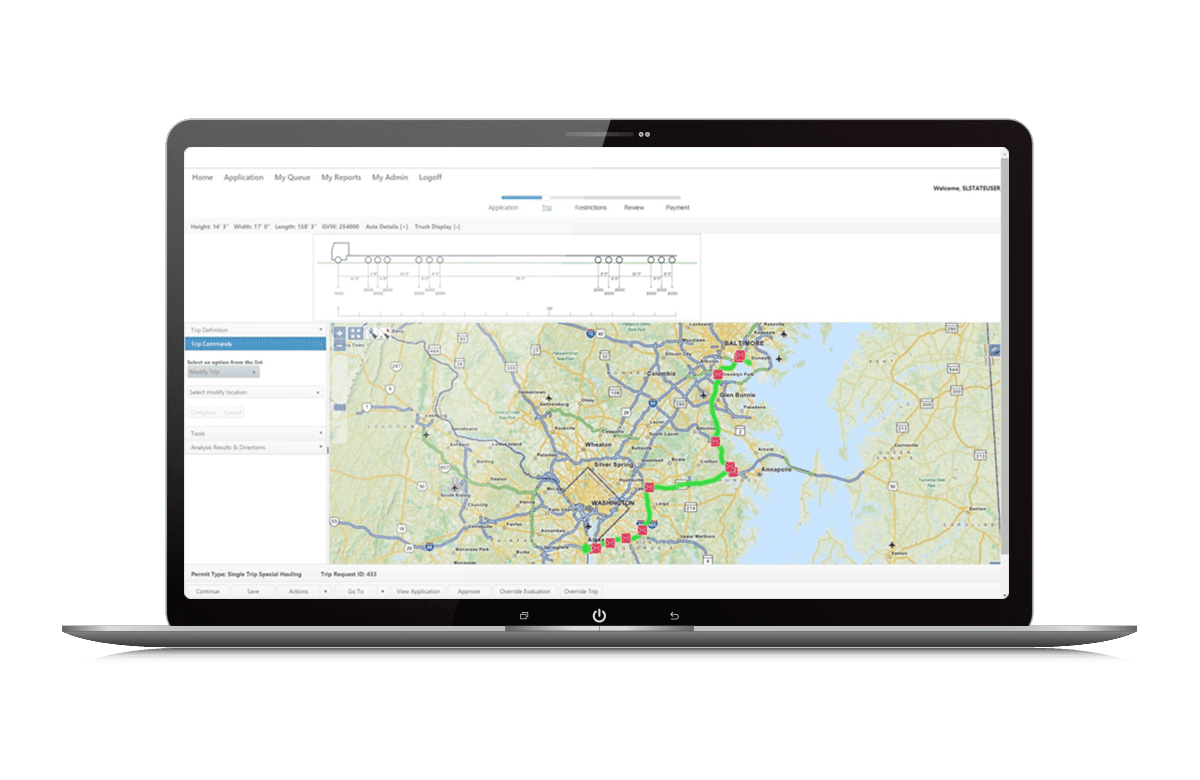This screenshot has width=1200, height=780.
Task: Go to the Restrictions step tab
Action: (590, 208)
